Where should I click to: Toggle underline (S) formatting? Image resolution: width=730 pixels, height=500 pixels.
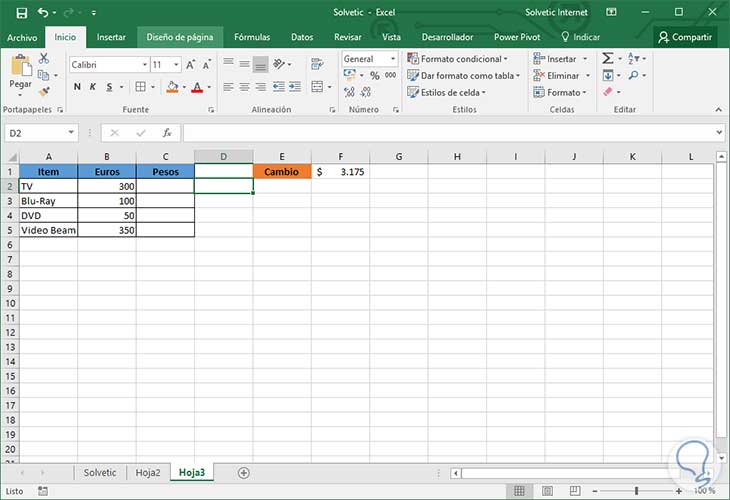[x=109, y=87]
